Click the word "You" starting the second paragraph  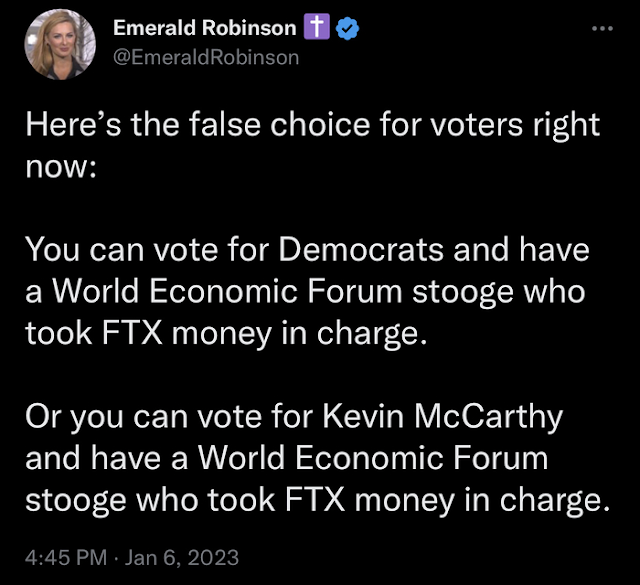48,249
